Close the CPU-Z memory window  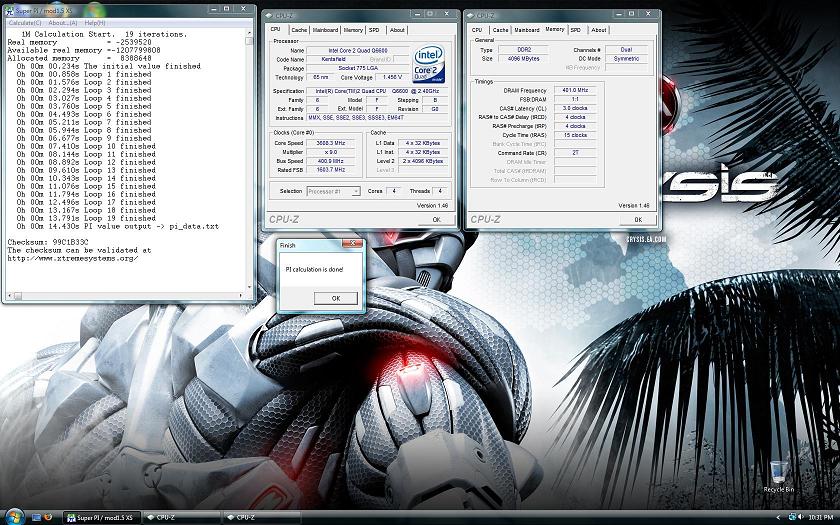coord(648,14)
